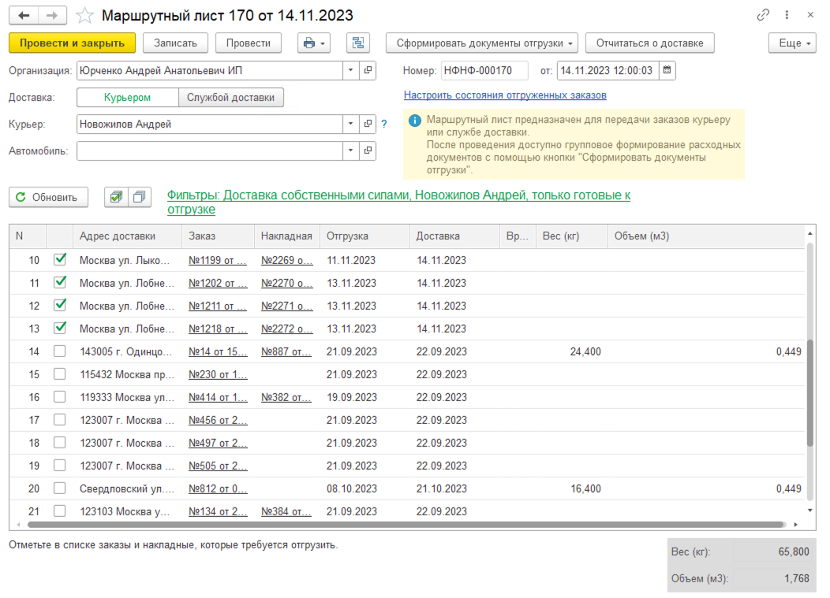The image size is (830, 598).
Task: Click into the Номер input field
Action: point(484,70)
